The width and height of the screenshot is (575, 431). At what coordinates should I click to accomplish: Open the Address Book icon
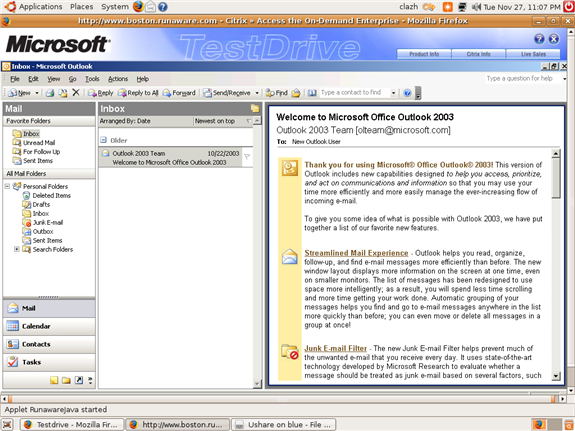coord(312,93)
